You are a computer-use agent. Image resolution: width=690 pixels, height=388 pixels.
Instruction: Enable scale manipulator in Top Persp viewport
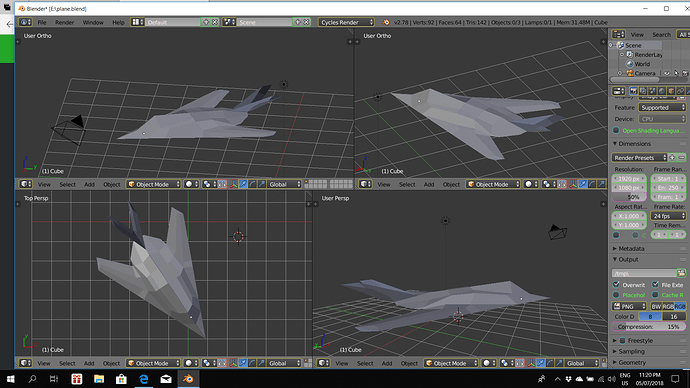click(262, 363)
